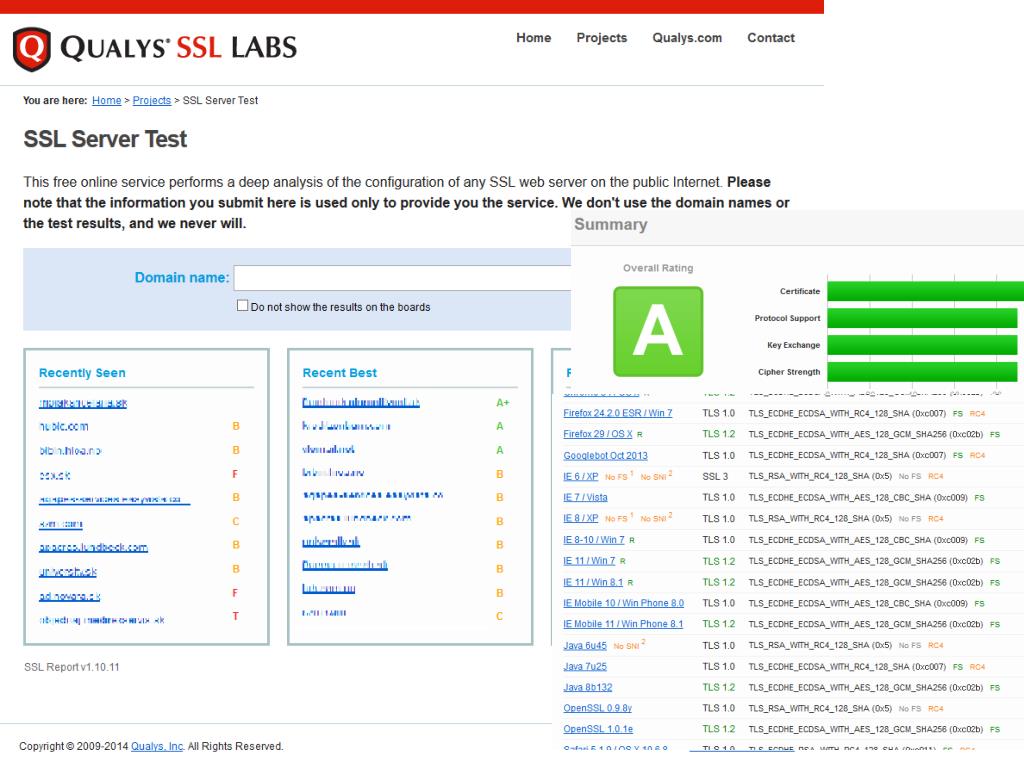This screenshot has height=768, width=1024.
Task: Click the 'Overall Rating' label
Action: click(658, 268)
